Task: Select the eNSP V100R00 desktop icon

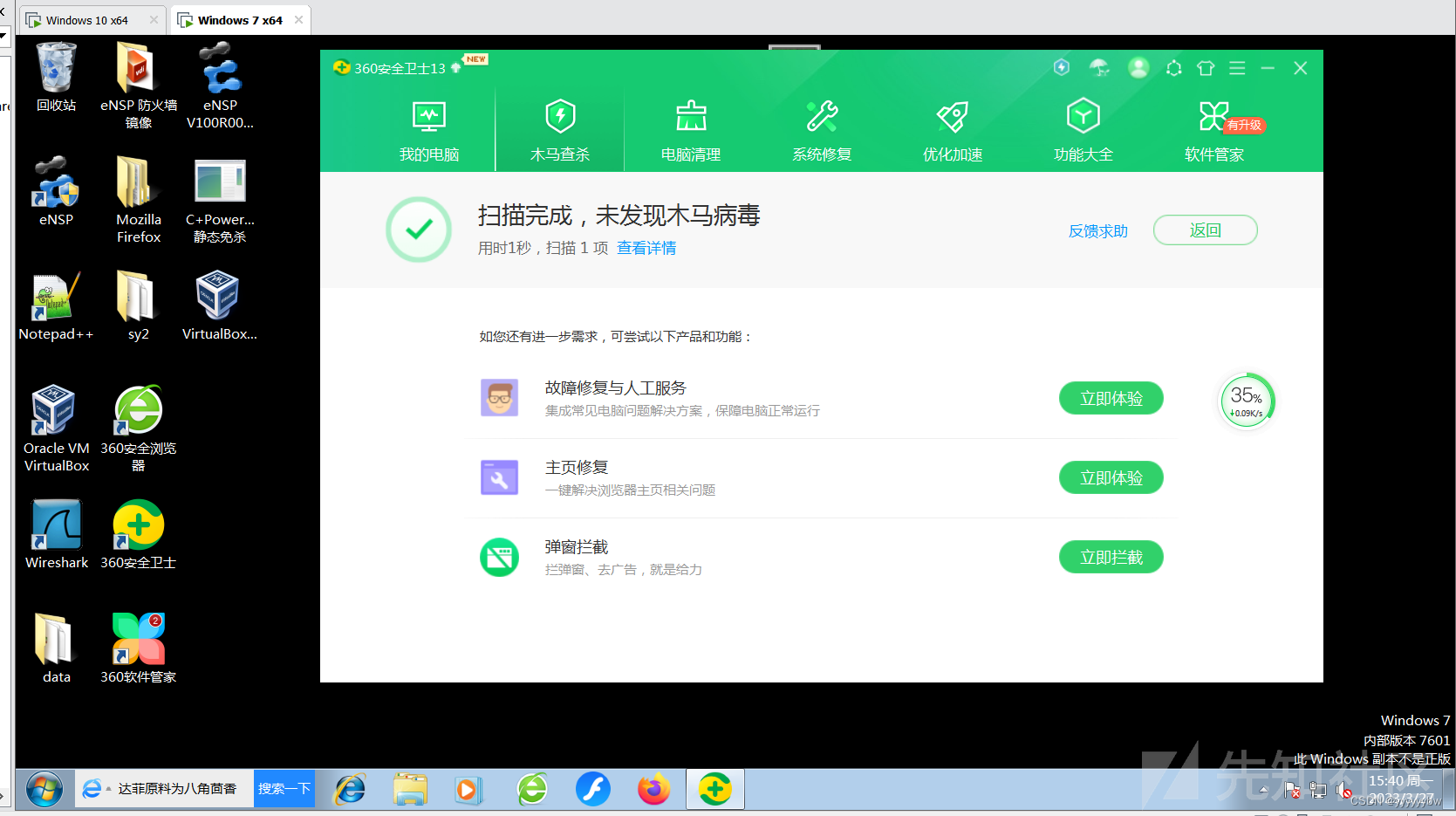Action: tap(220, 86)
